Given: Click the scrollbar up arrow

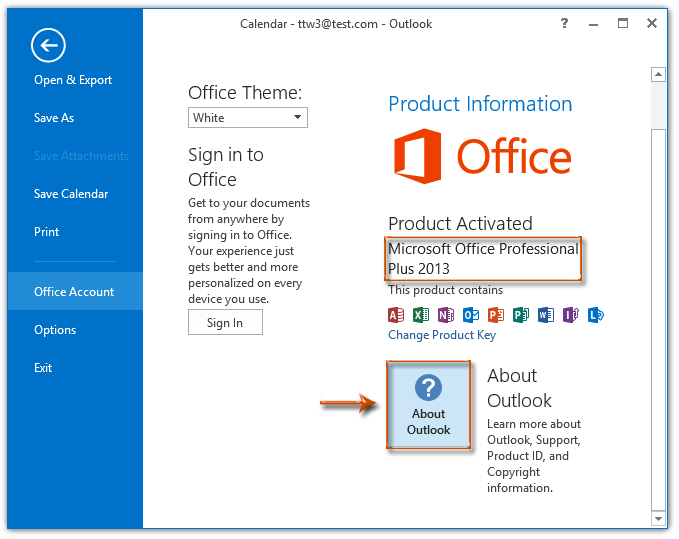Looking at the screenshot, I should tap(658, 74).
